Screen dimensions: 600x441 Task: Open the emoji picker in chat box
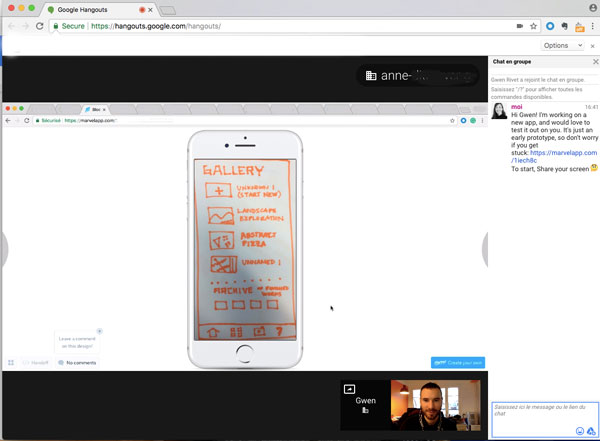[x=580, y=431]
